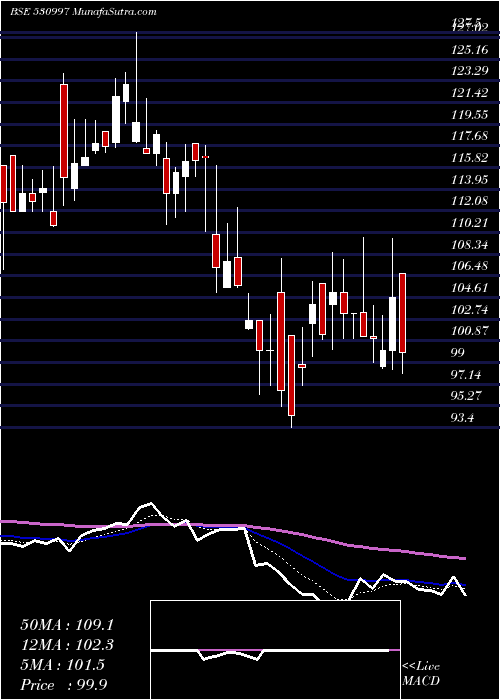Viewport: 500px width, 700px height.
Task: Click the 121.42 price axis label
Action: tap(470, 93)
